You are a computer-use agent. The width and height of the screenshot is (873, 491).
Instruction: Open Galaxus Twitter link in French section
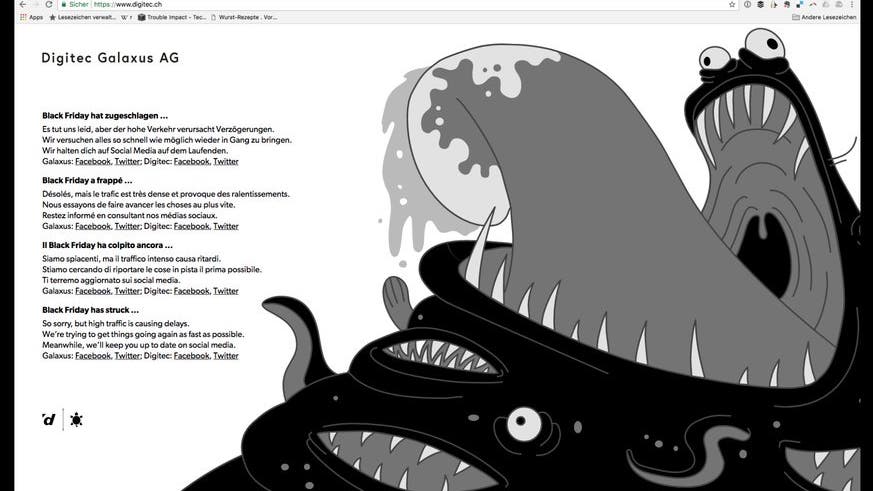[127, 226]
